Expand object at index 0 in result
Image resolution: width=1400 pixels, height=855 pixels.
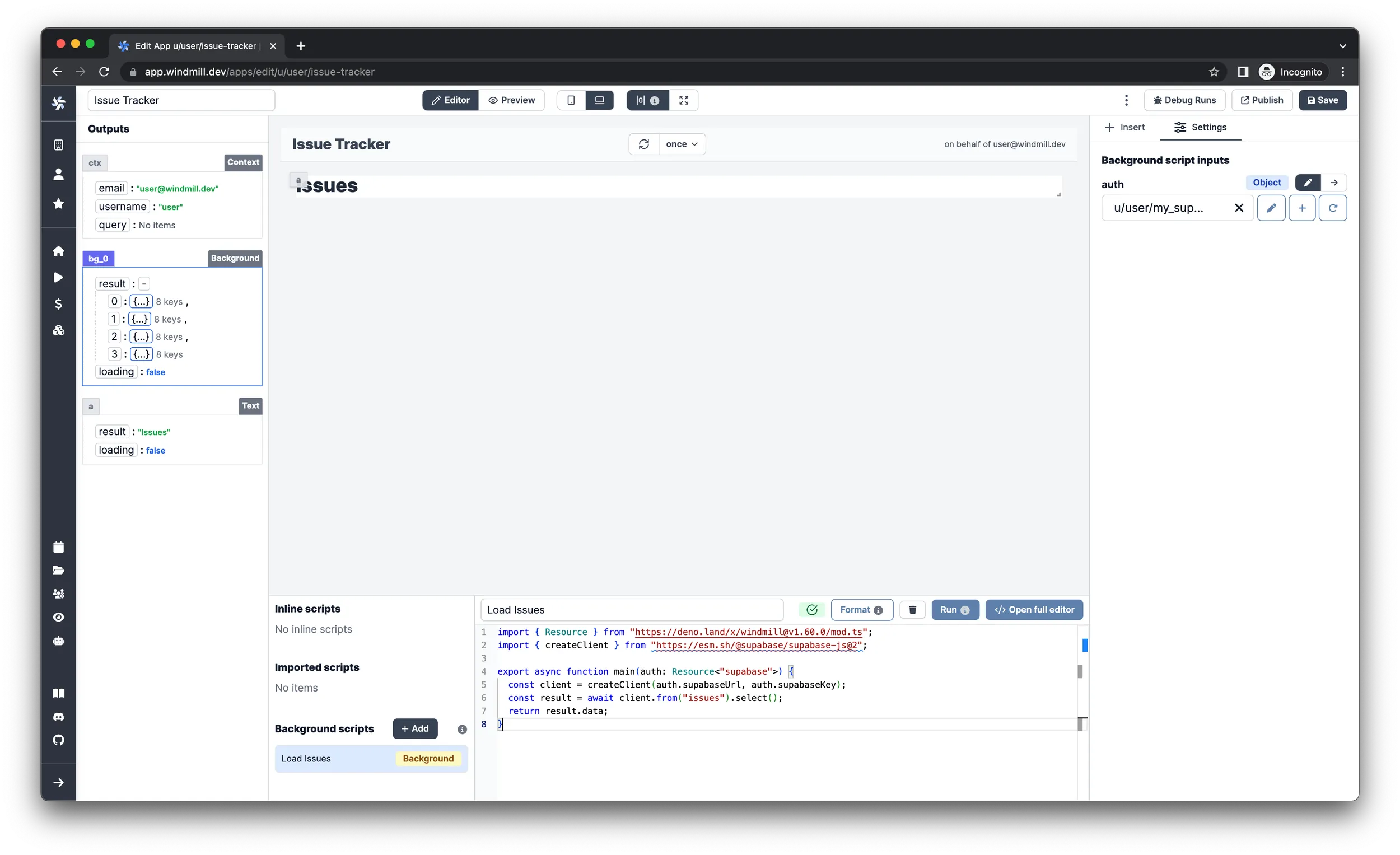141,302
